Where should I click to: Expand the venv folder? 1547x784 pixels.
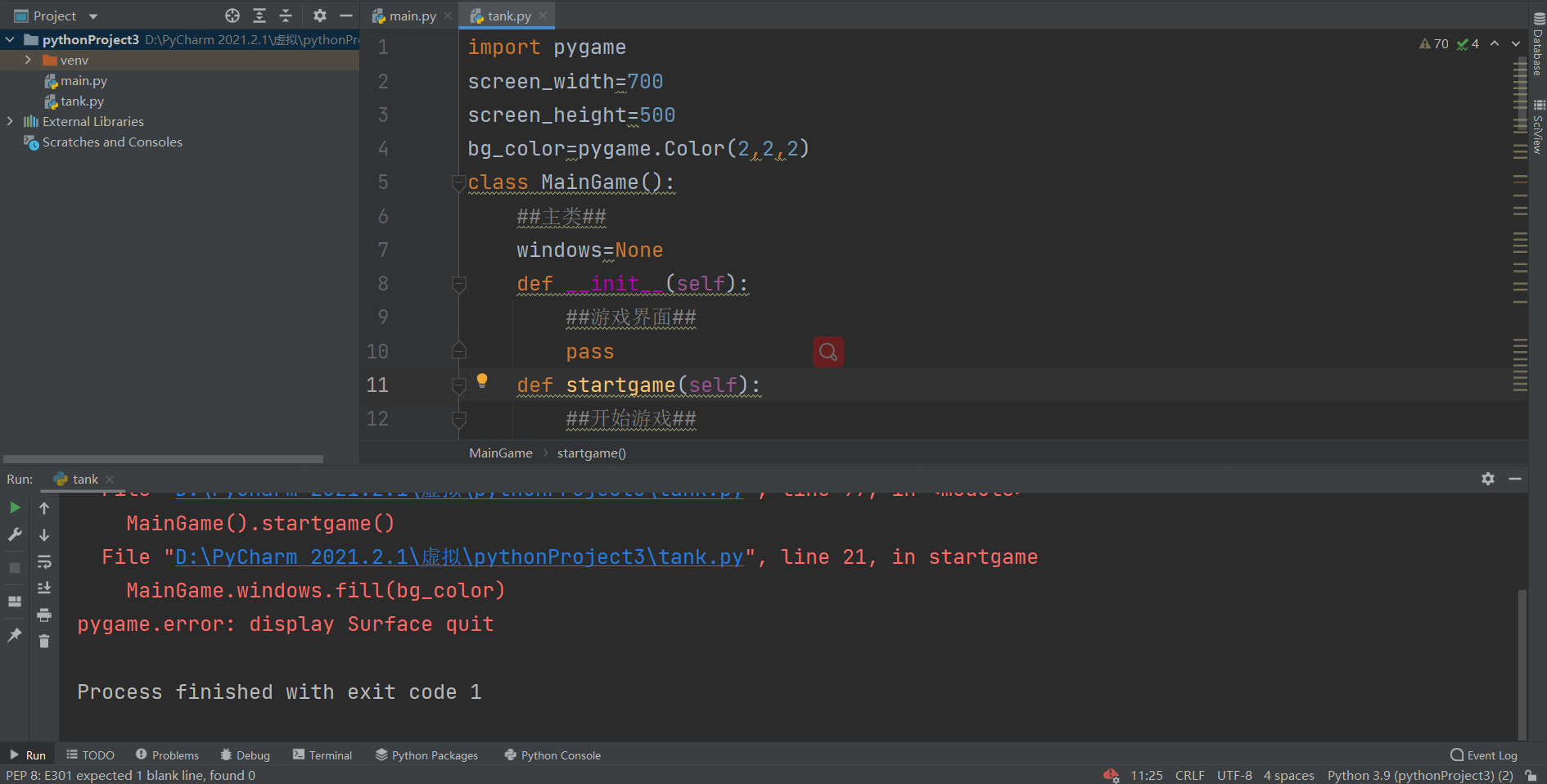point(28,60)
